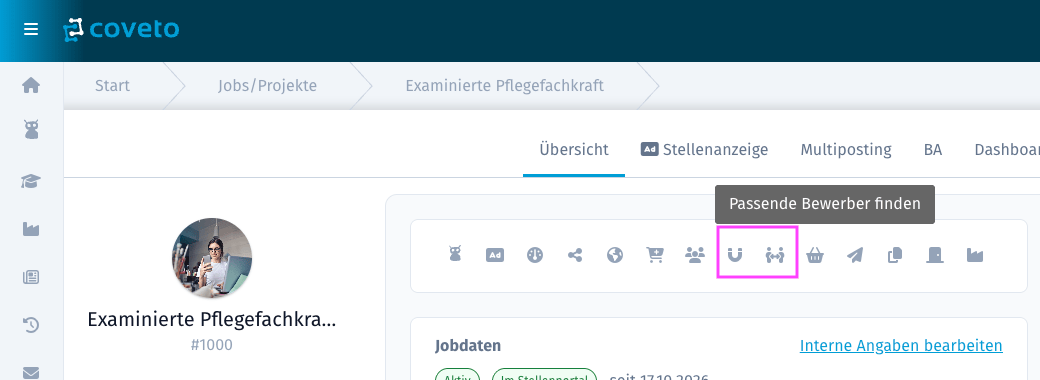Click shopping basket icon in toolbar
1040x380 pixels.
pyautogui.click(x=815, y=255)
